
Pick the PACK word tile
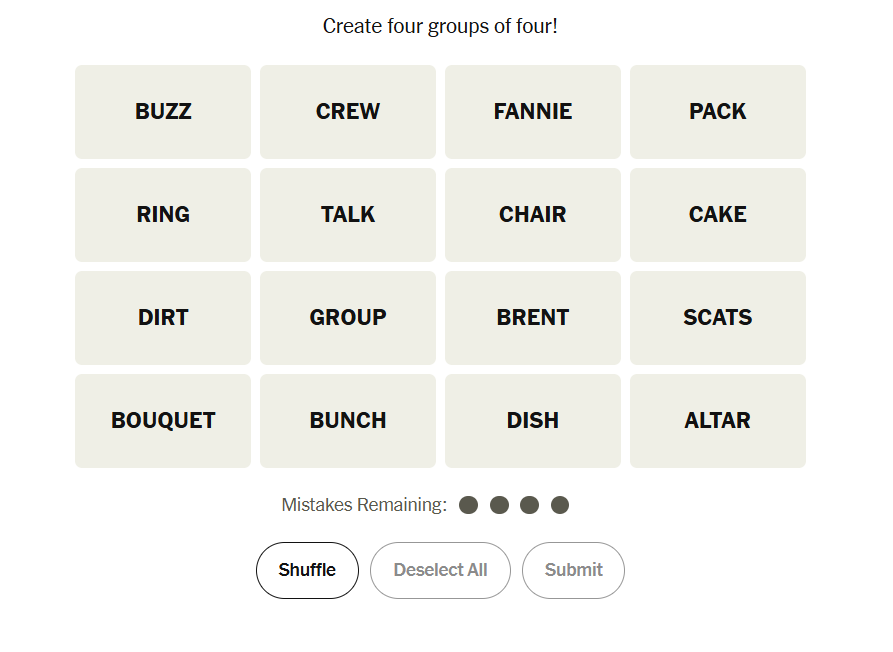coord(718,112)
